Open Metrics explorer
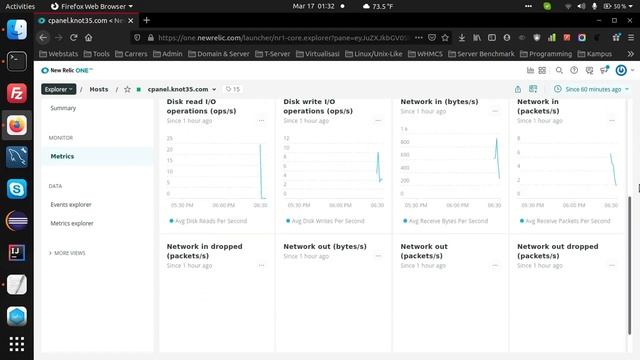 coord(72,223)
